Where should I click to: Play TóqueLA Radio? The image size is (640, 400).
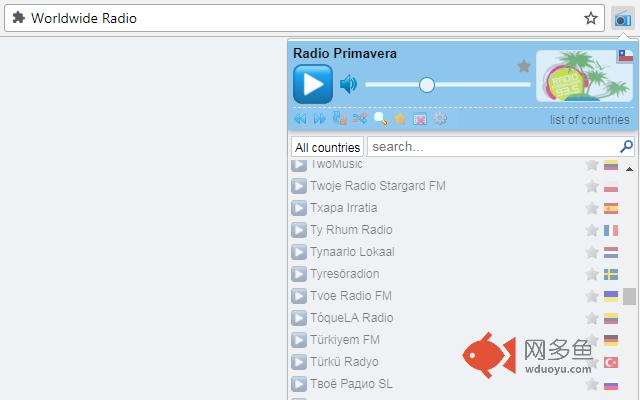pyautogui.click(x=299, y=318)
